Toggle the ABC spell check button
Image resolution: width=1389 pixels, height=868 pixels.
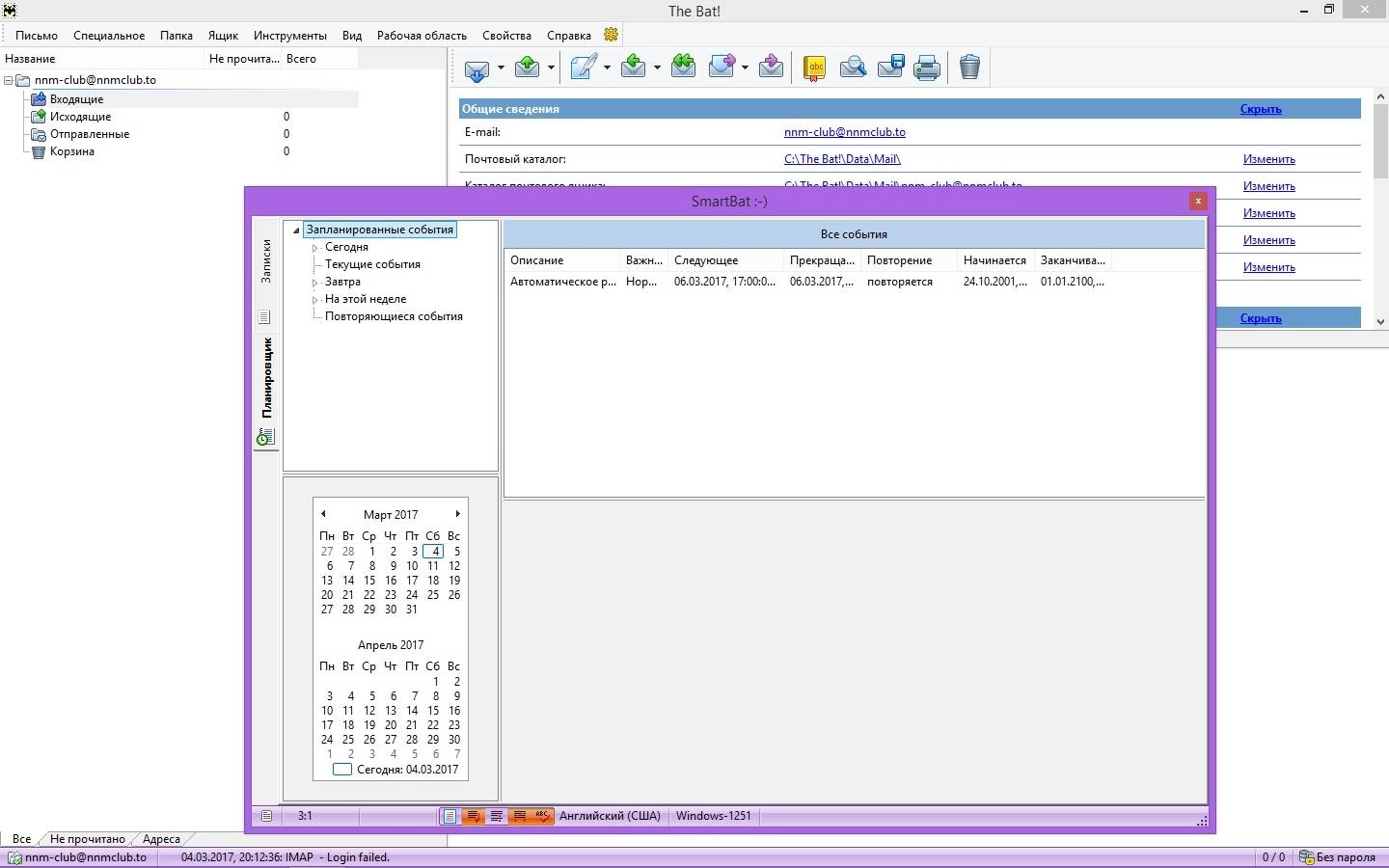(542, 816)
